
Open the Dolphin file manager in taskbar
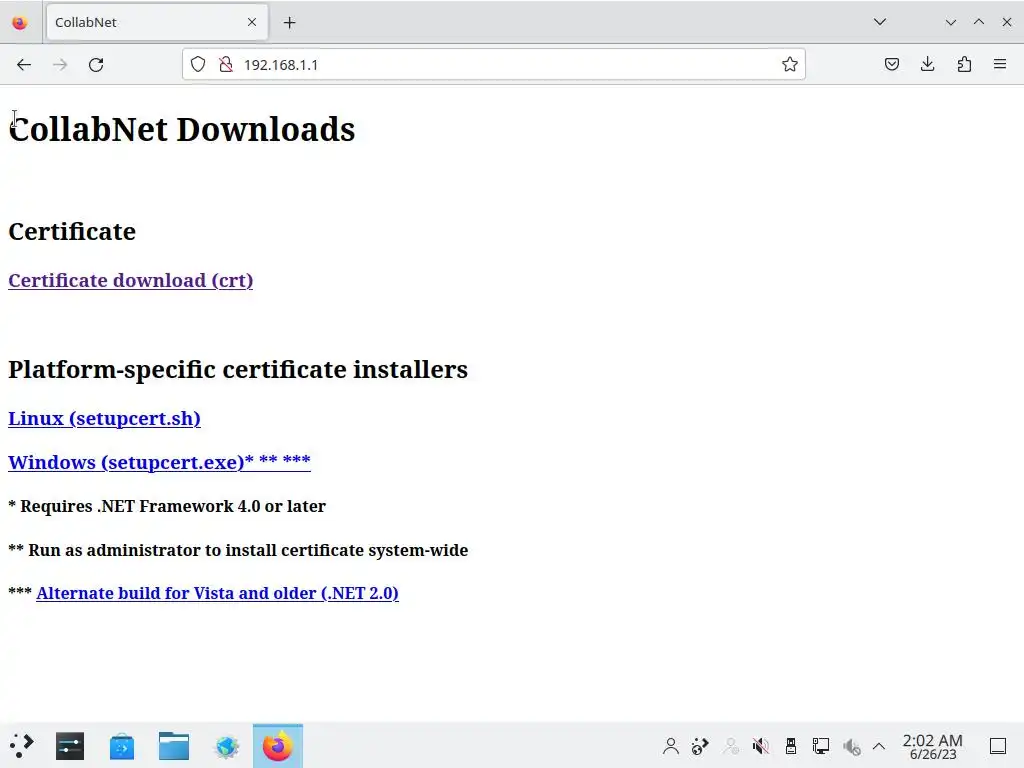pos(174,746)
